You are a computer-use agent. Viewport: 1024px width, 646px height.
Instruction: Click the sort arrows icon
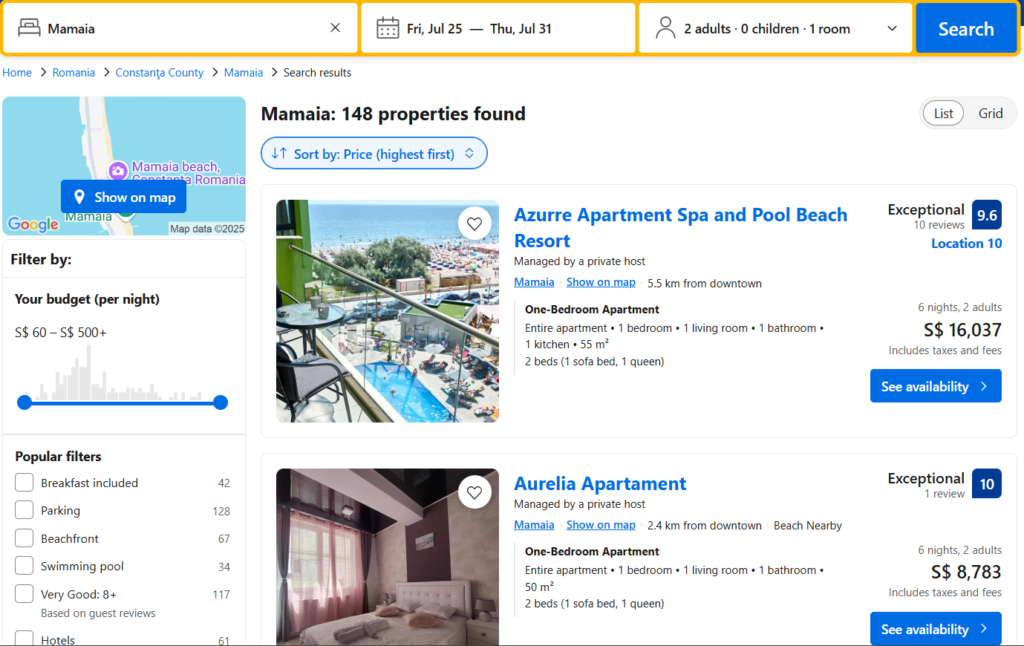point(279,154)
